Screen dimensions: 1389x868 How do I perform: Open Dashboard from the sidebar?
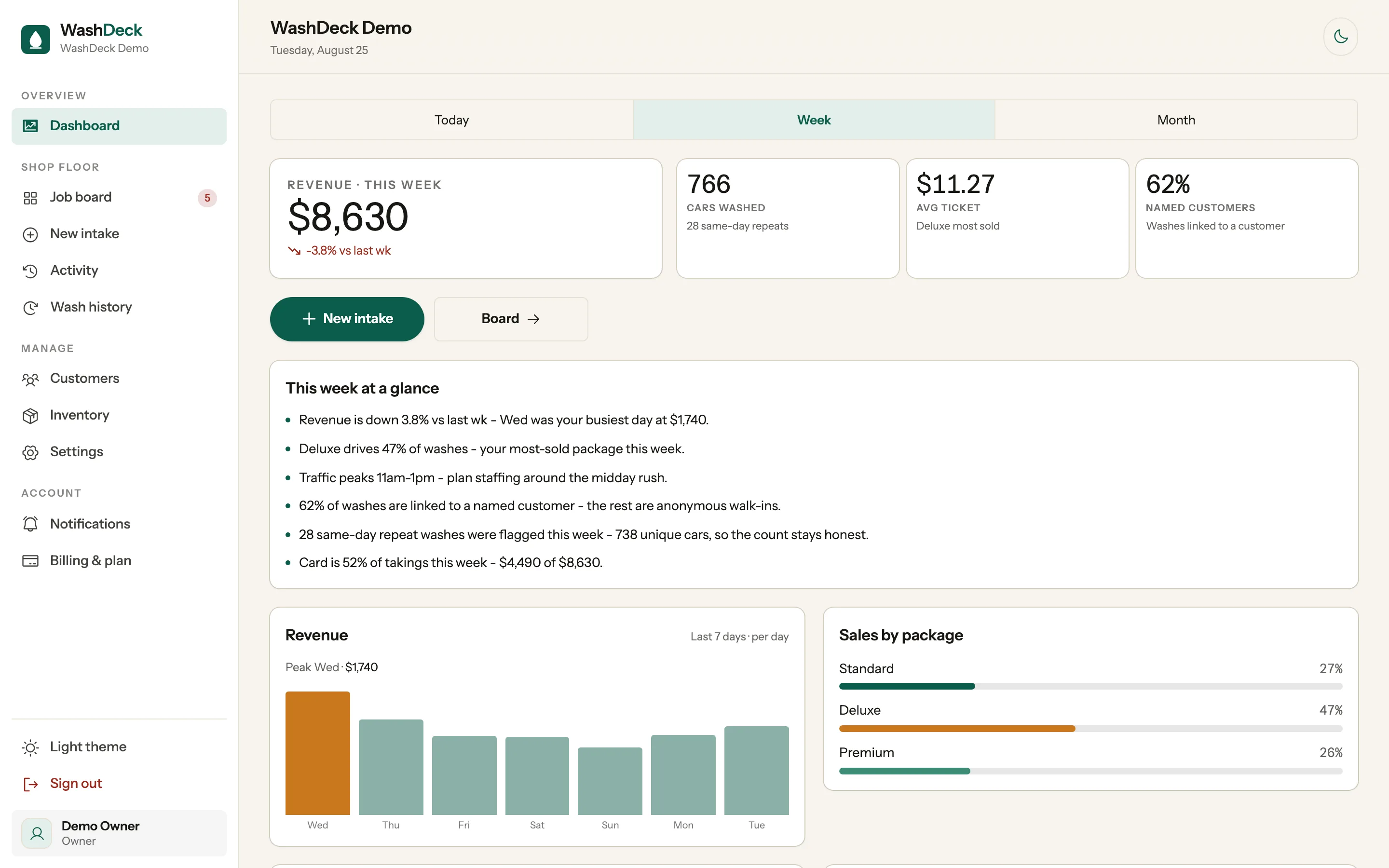[x=119, y=126]
